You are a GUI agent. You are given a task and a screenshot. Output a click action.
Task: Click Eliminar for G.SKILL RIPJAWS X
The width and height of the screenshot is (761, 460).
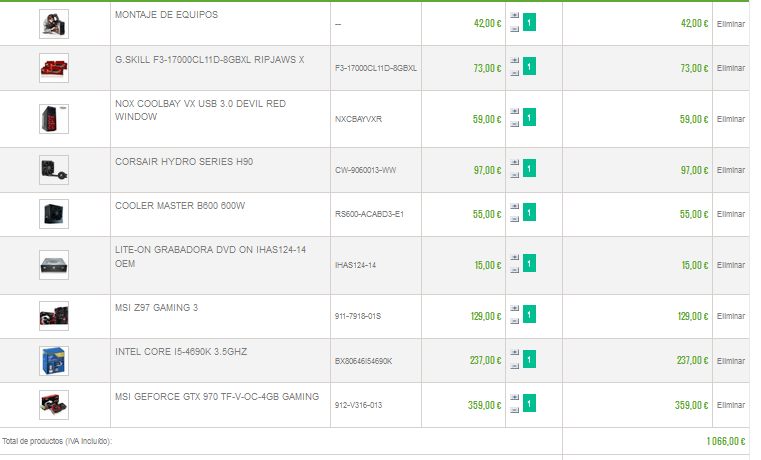[730, 68]
